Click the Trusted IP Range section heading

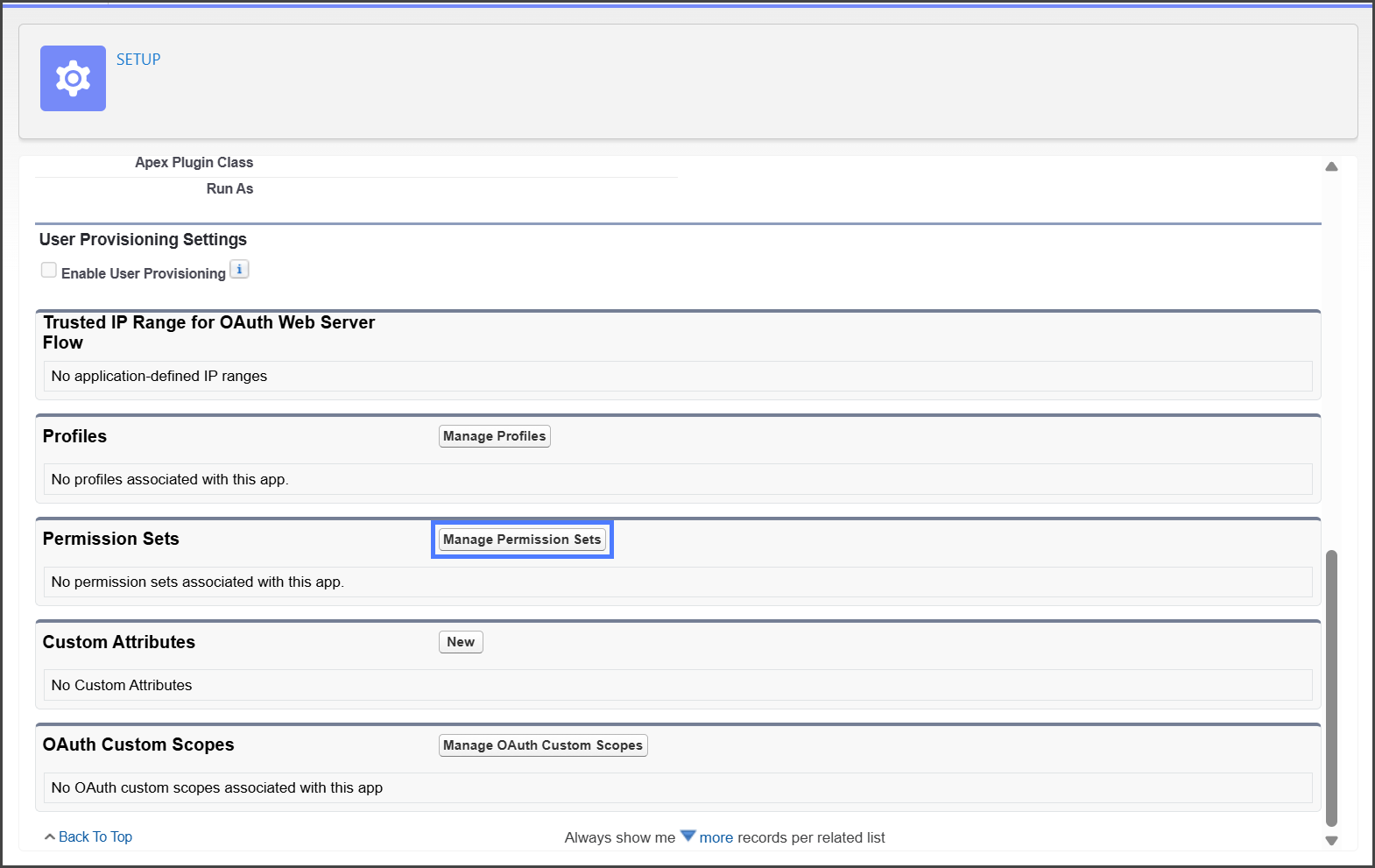[x=208, y=332]
